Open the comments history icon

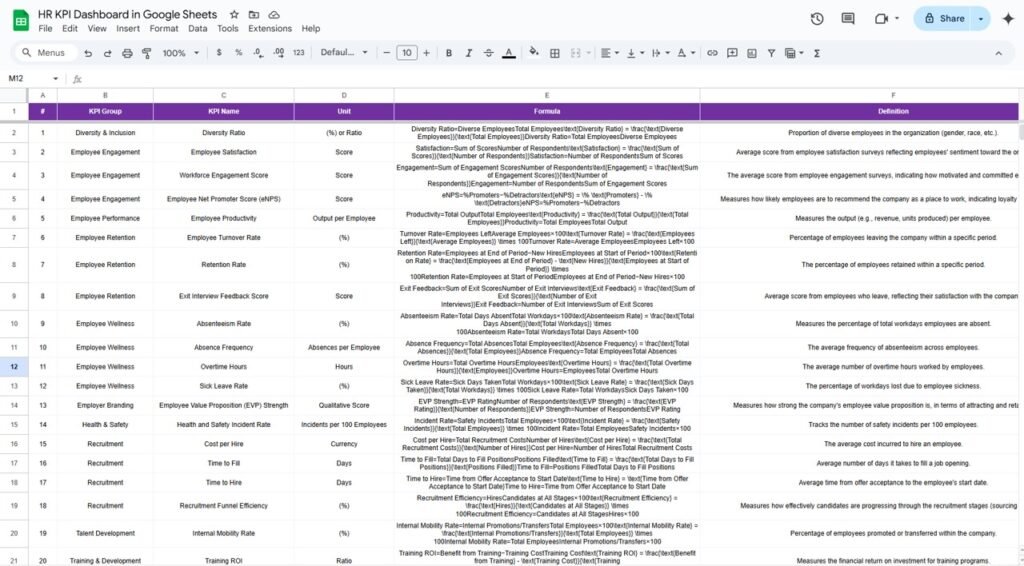click(848, 19)
